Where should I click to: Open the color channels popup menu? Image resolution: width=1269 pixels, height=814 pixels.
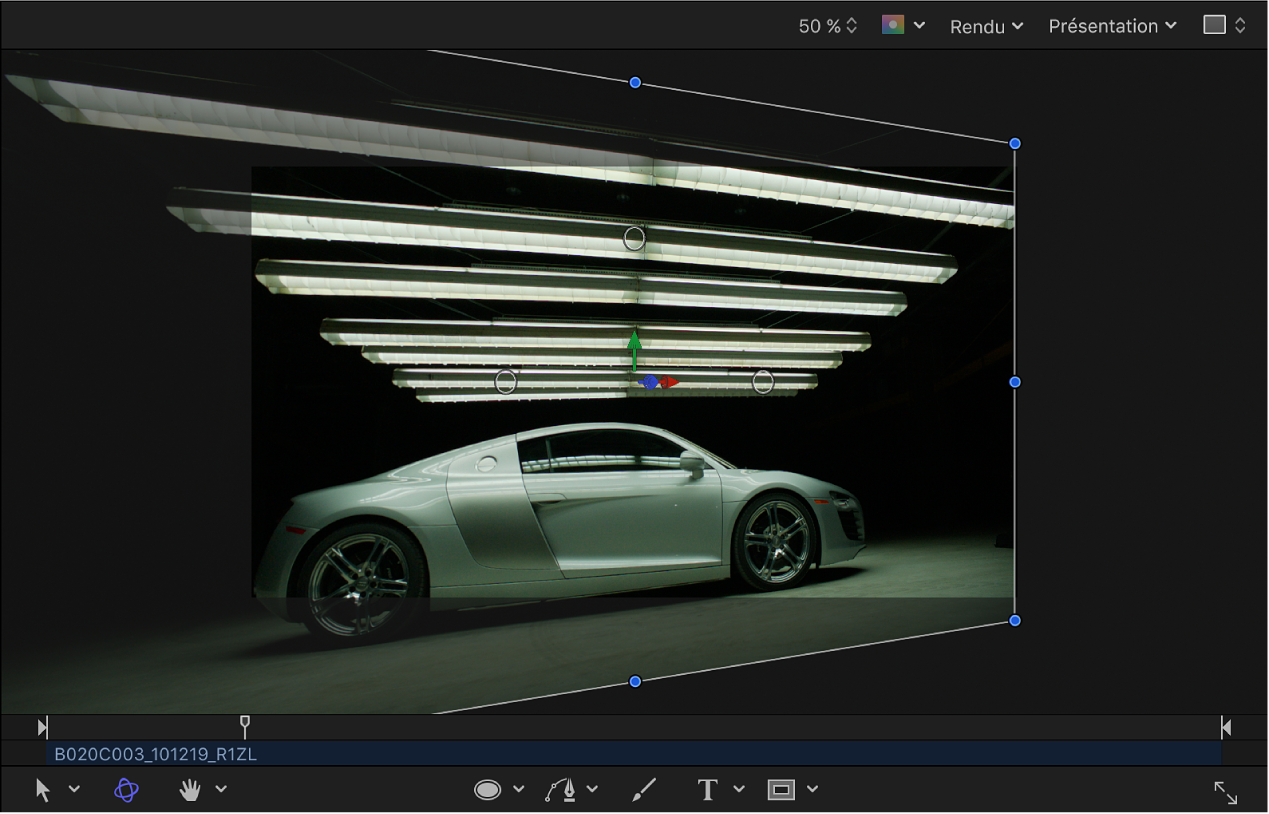pos(903,26)
